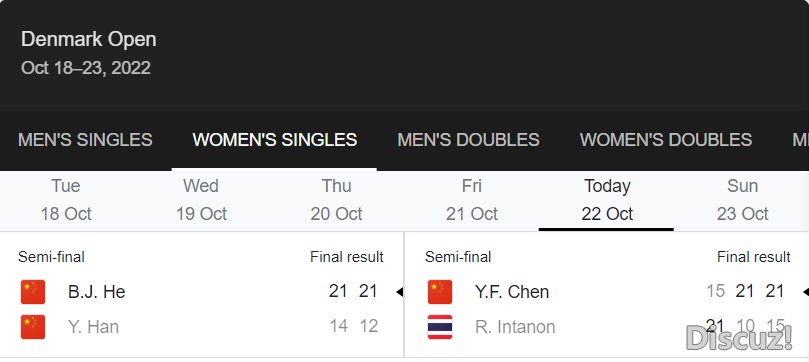This screenshot has height=362, width=809.
Task: Click China flag next to Y. Han
Action: point(33,327)
